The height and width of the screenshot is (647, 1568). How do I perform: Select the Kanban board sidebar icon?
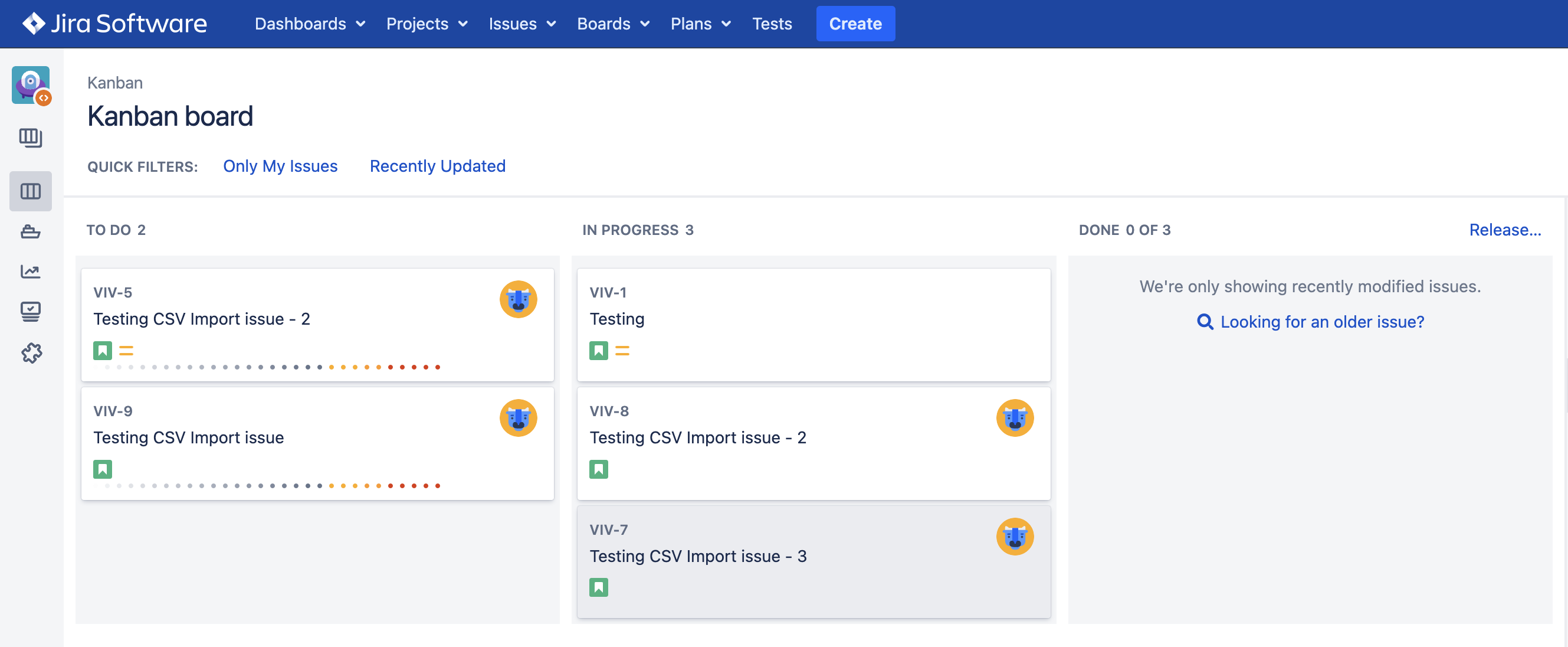[x=31, y=191]
